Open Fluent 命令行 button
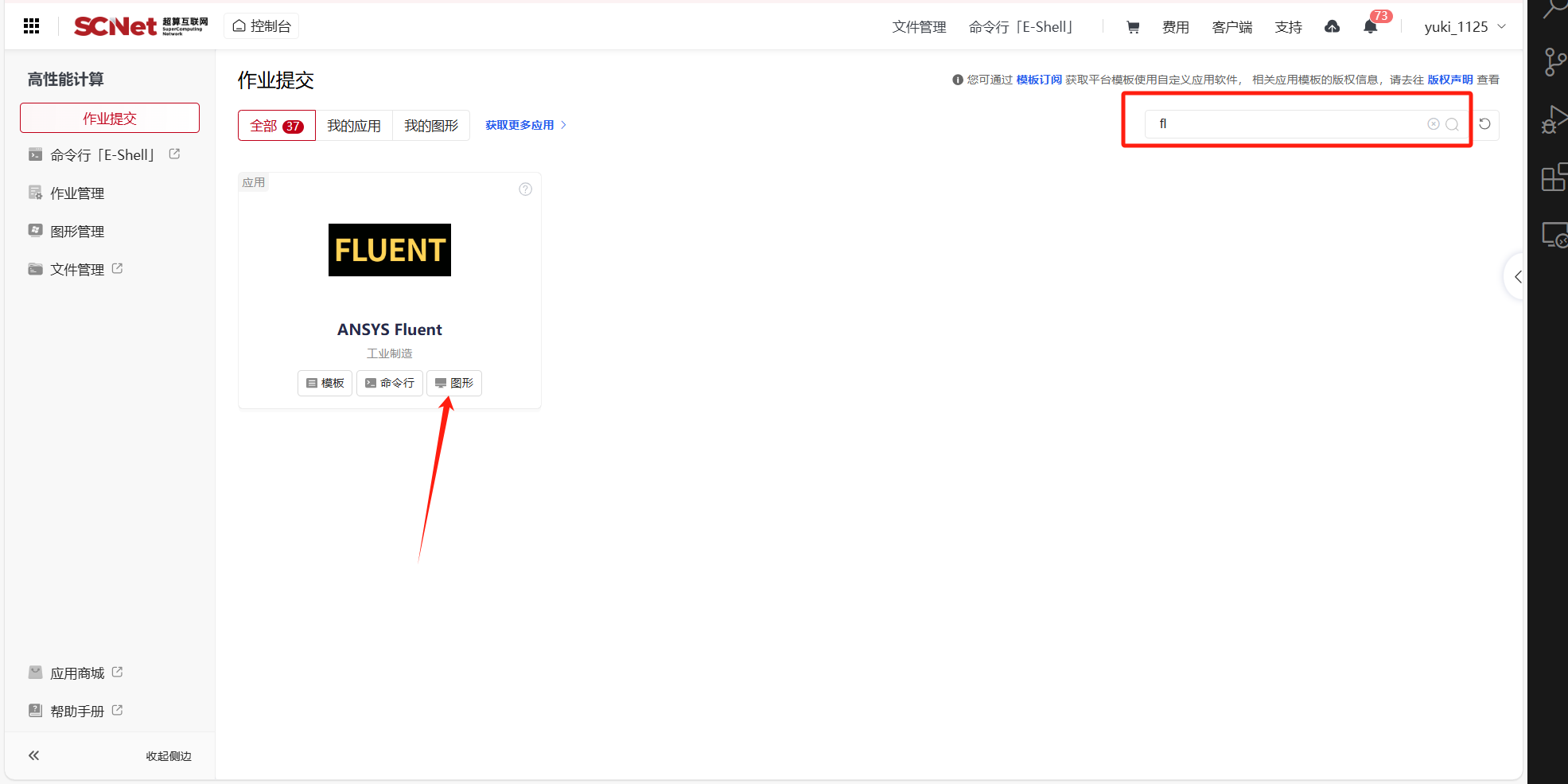Viewport: 1568px width, 784px height. (390, 384)
